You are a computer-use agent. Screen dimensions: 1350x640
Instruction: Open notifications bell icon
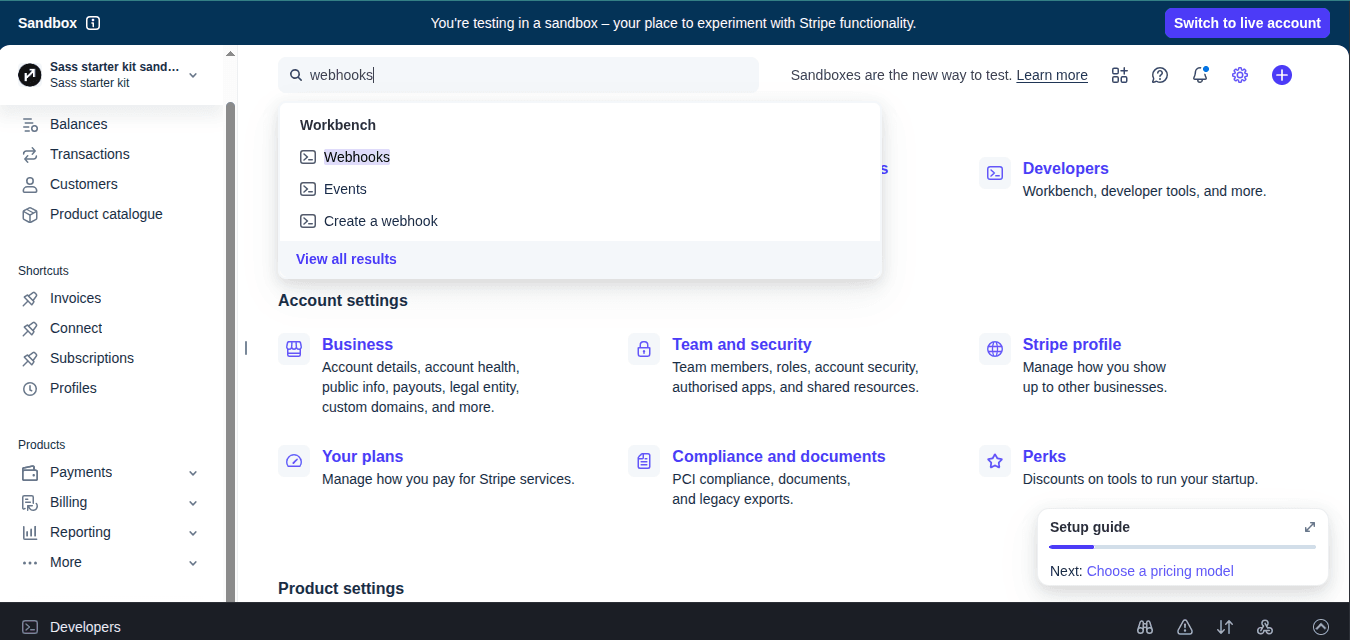1200,75
